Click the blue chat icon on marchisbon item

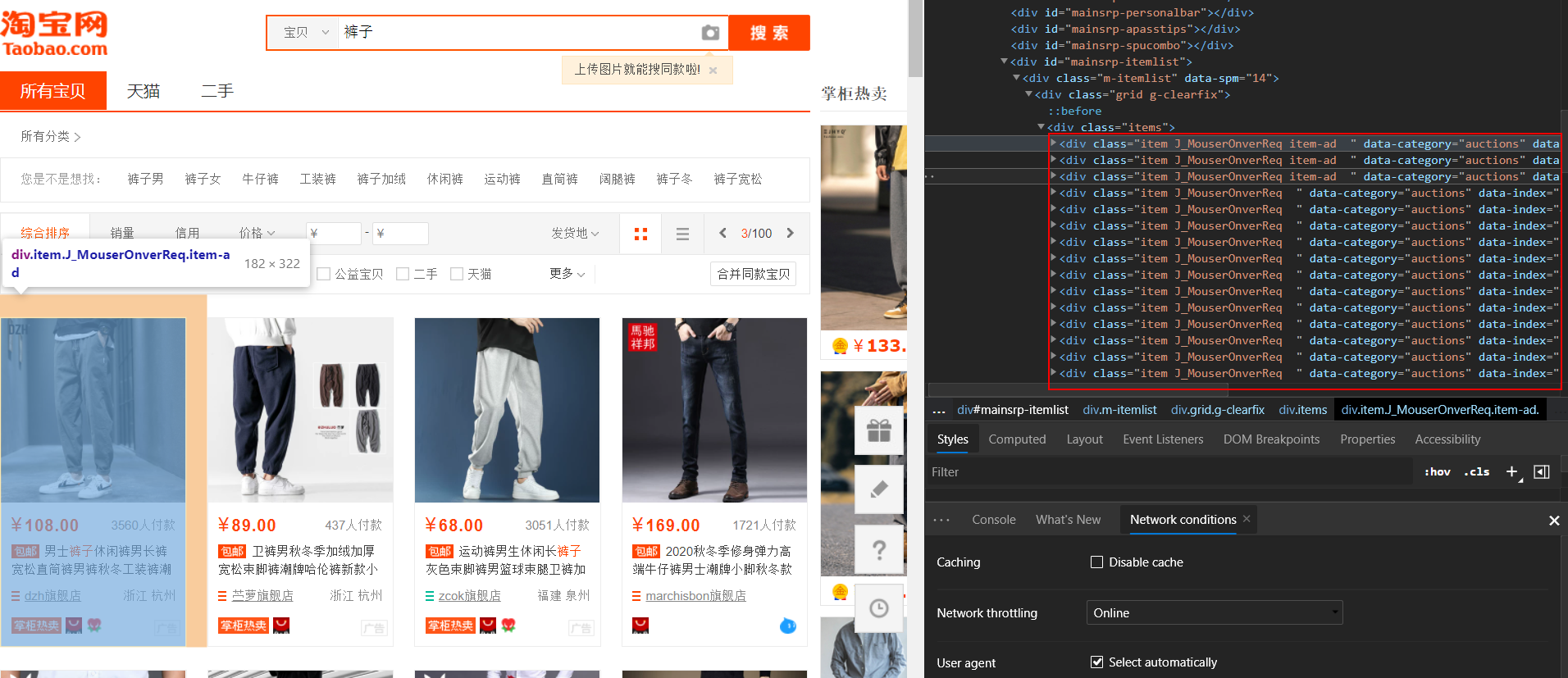click(x=787, y=626)
